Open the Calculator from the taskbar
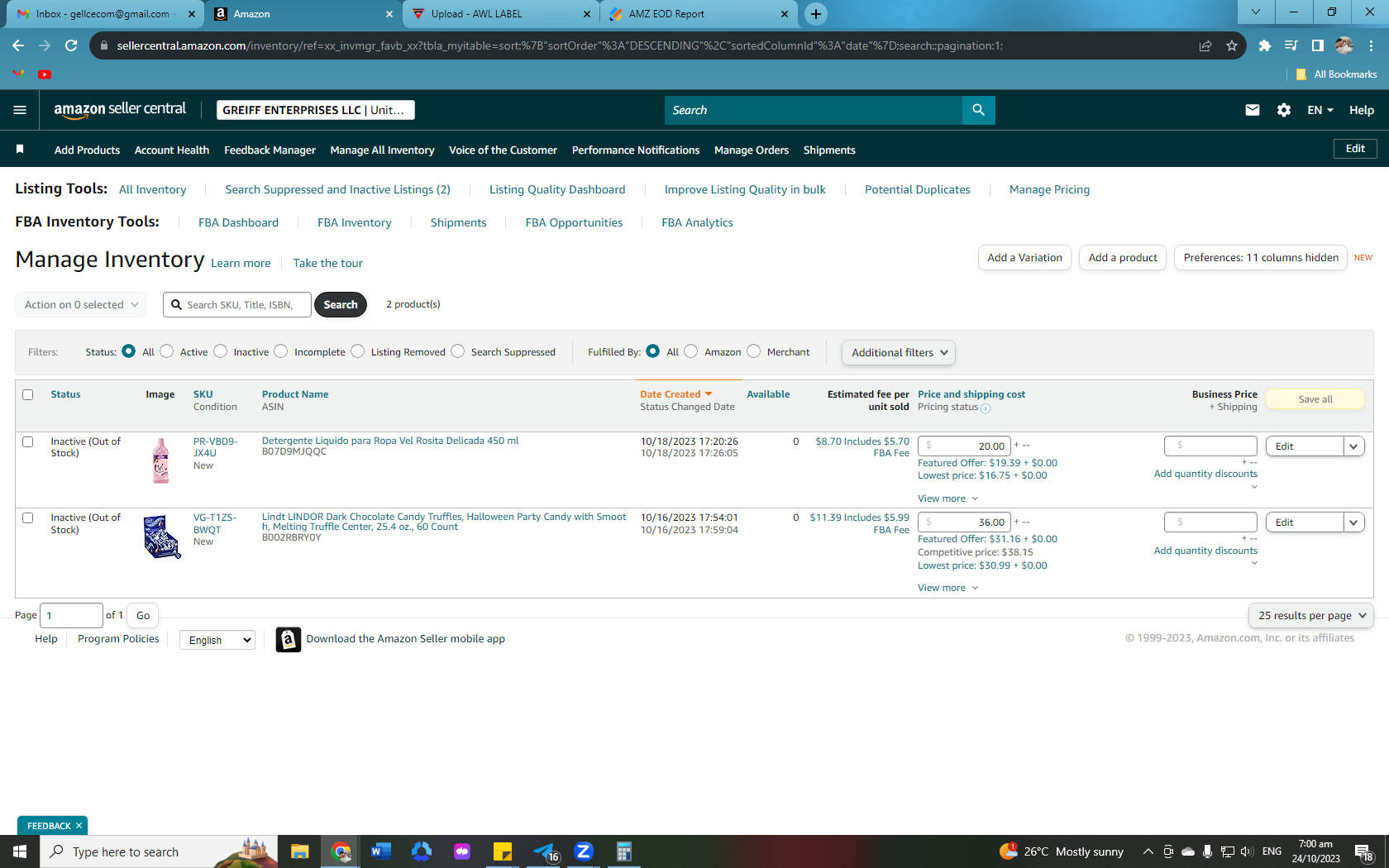The height and width of the screenshot is (868, 1389). [x=624, y=851]
